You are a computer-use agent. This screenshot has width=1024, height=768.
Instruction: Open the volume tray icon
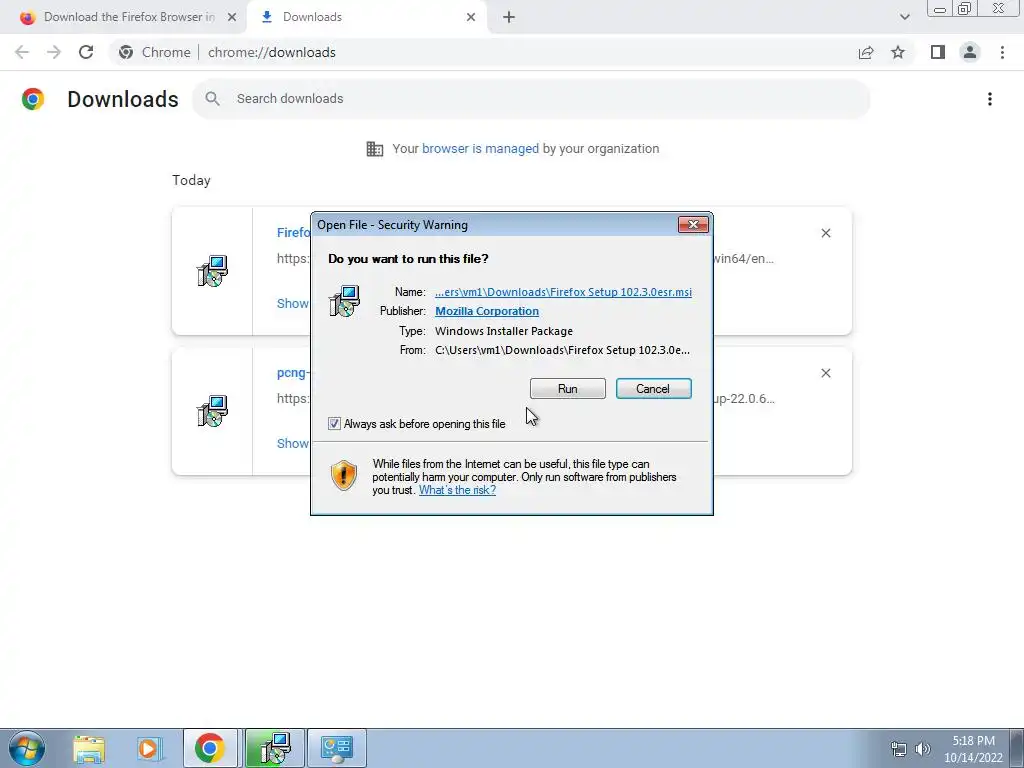pos(923,749)
